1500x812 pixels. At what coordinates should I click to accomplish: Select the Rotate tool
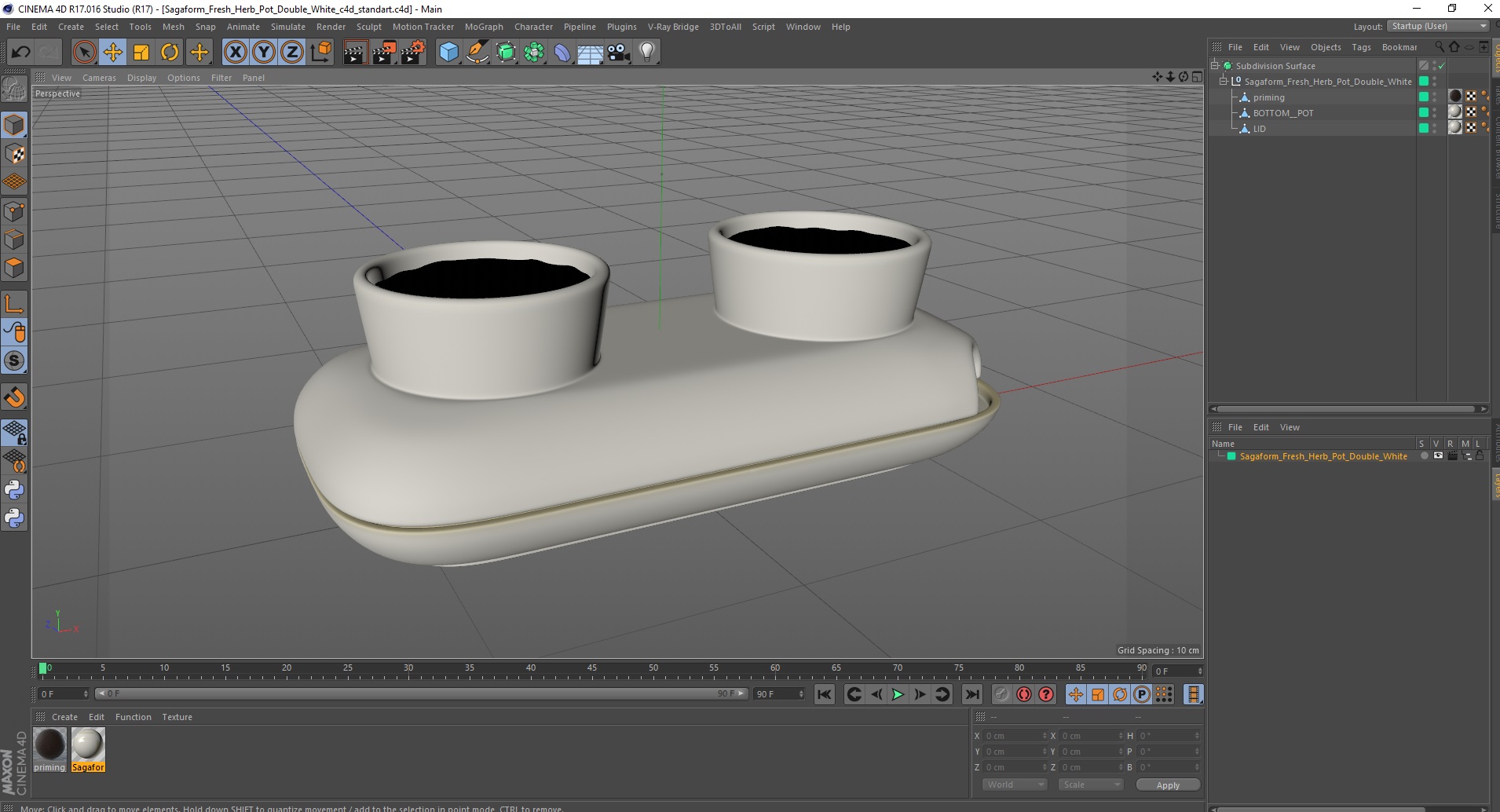tap(170, 53)
